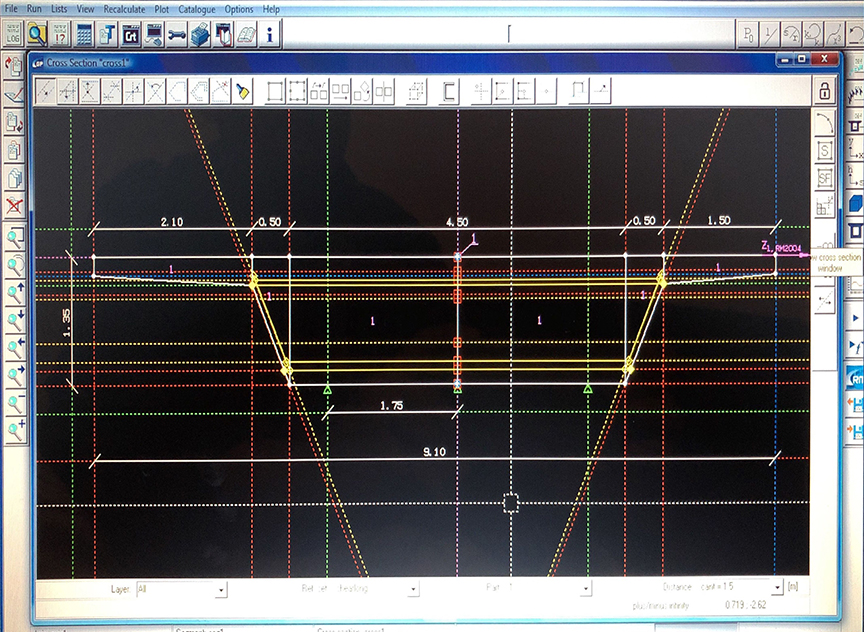This screenshot has height=632, width=864.
Task: Toggle the first line-snap tool button
Action: 45,91
